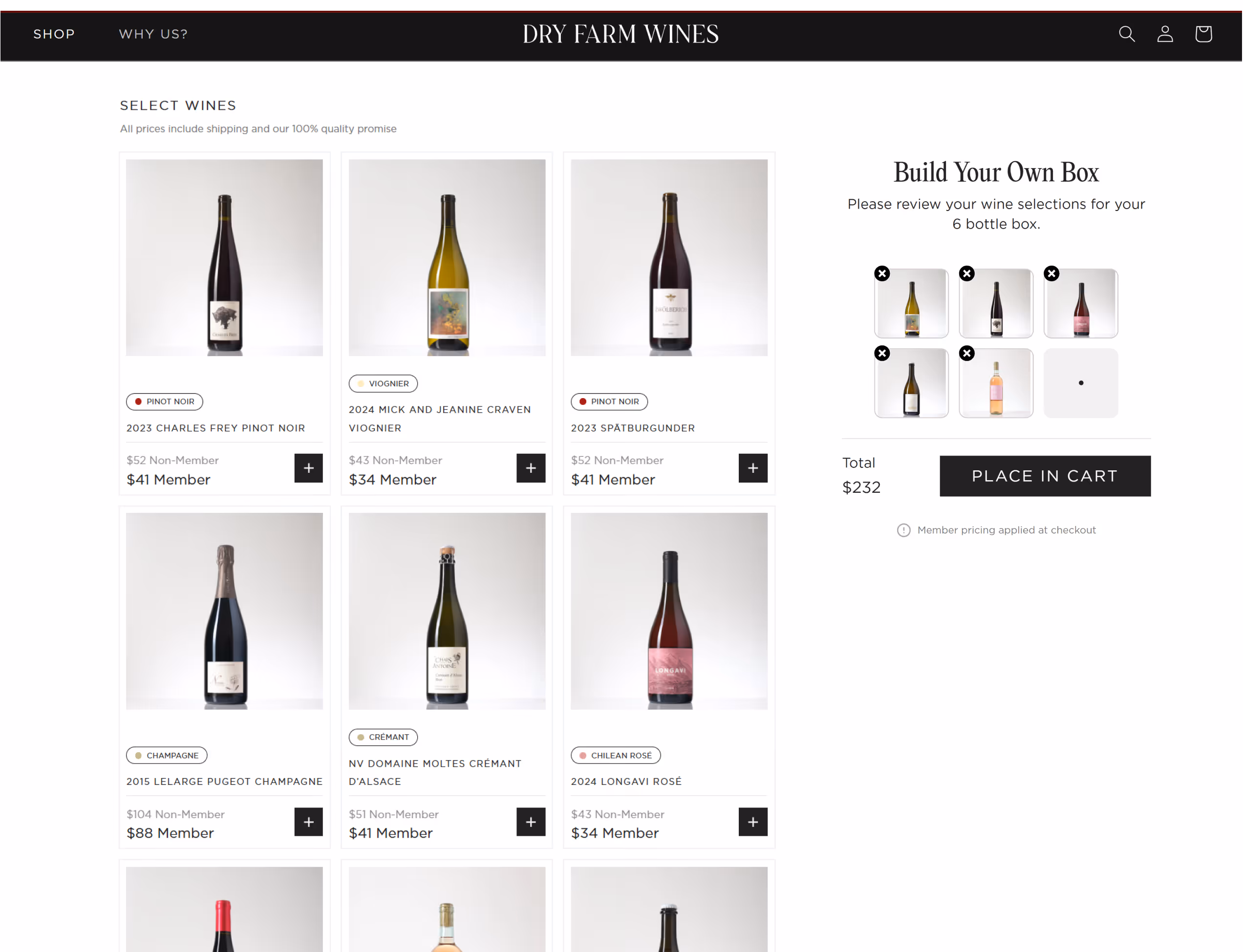This screenshot has width=1243, height=952.
Task: Click the empty sixth bottle slot
Action: [x=1080, y=382]
